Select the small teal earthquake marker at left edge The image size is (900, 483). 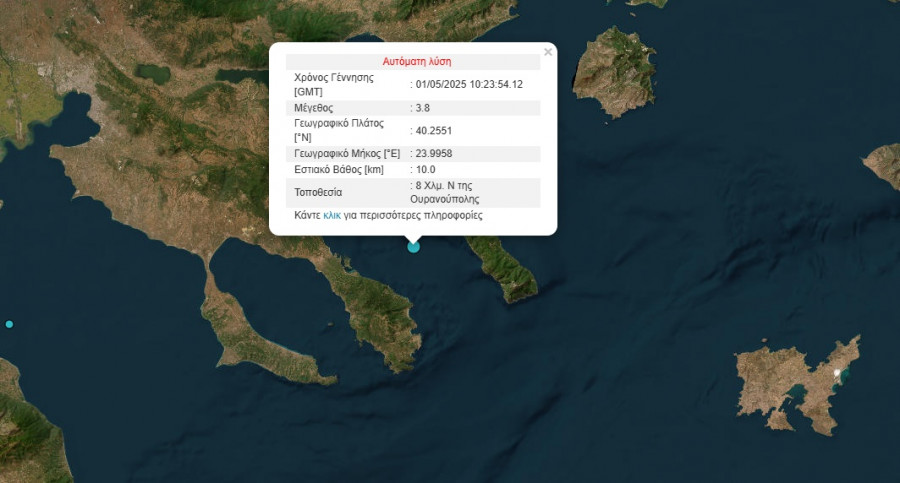point(9,324)
